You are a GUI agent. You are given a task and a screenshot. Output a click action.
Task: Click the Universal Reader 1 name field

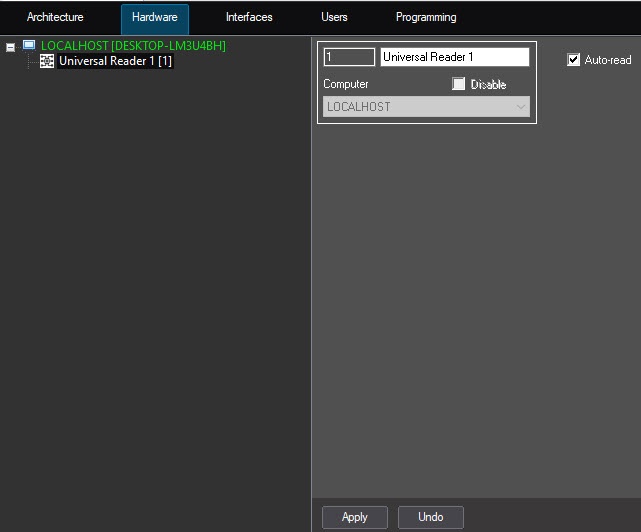(455, 57)
